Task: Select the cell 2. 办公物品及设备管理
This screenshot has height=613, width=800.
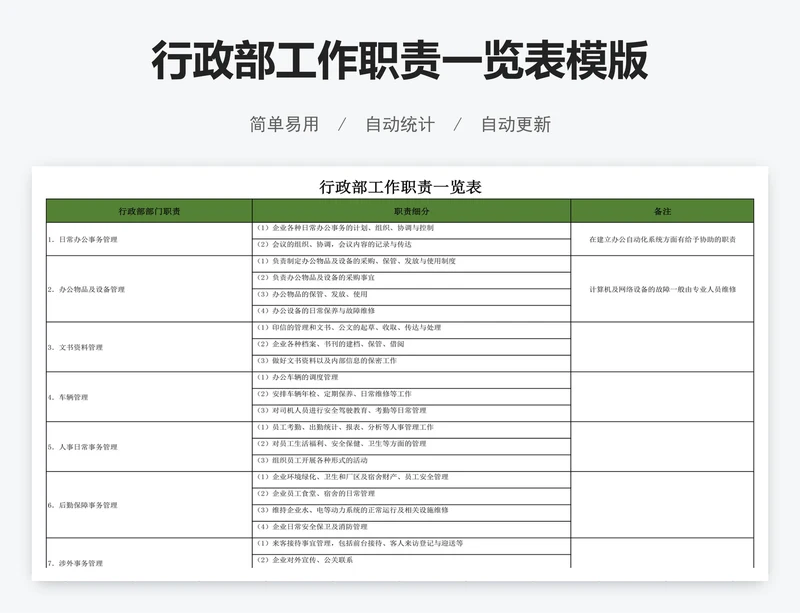Action: [x=149, y=289]
